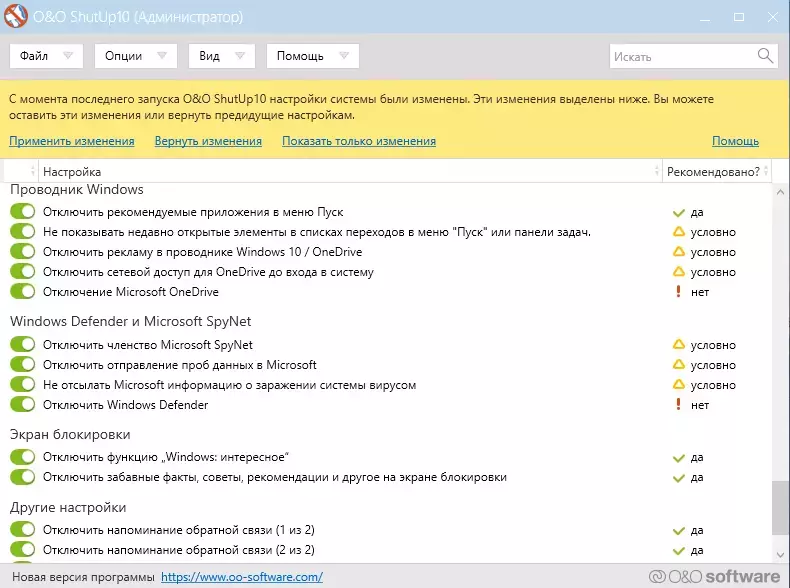
Task: Open the oo-software.com link in status bar
Action: point(242,577)
